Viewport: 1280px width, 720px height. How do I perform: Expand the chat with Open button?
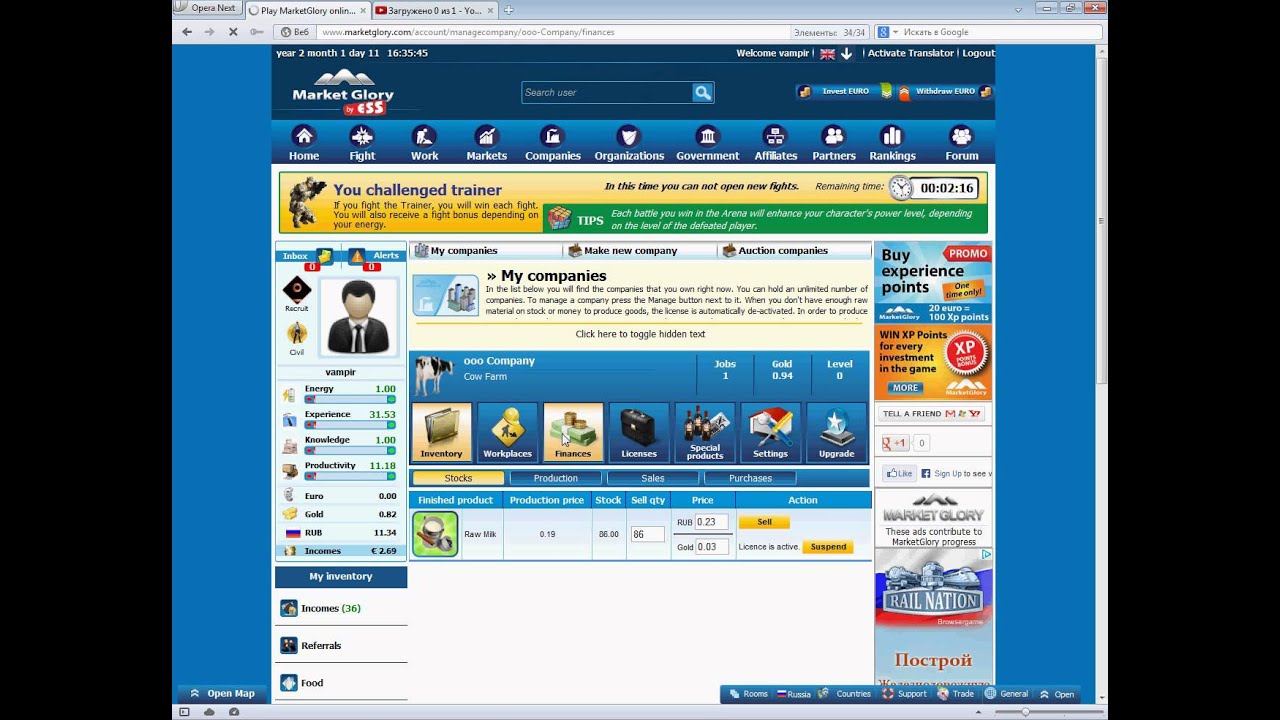point(1057,694)
